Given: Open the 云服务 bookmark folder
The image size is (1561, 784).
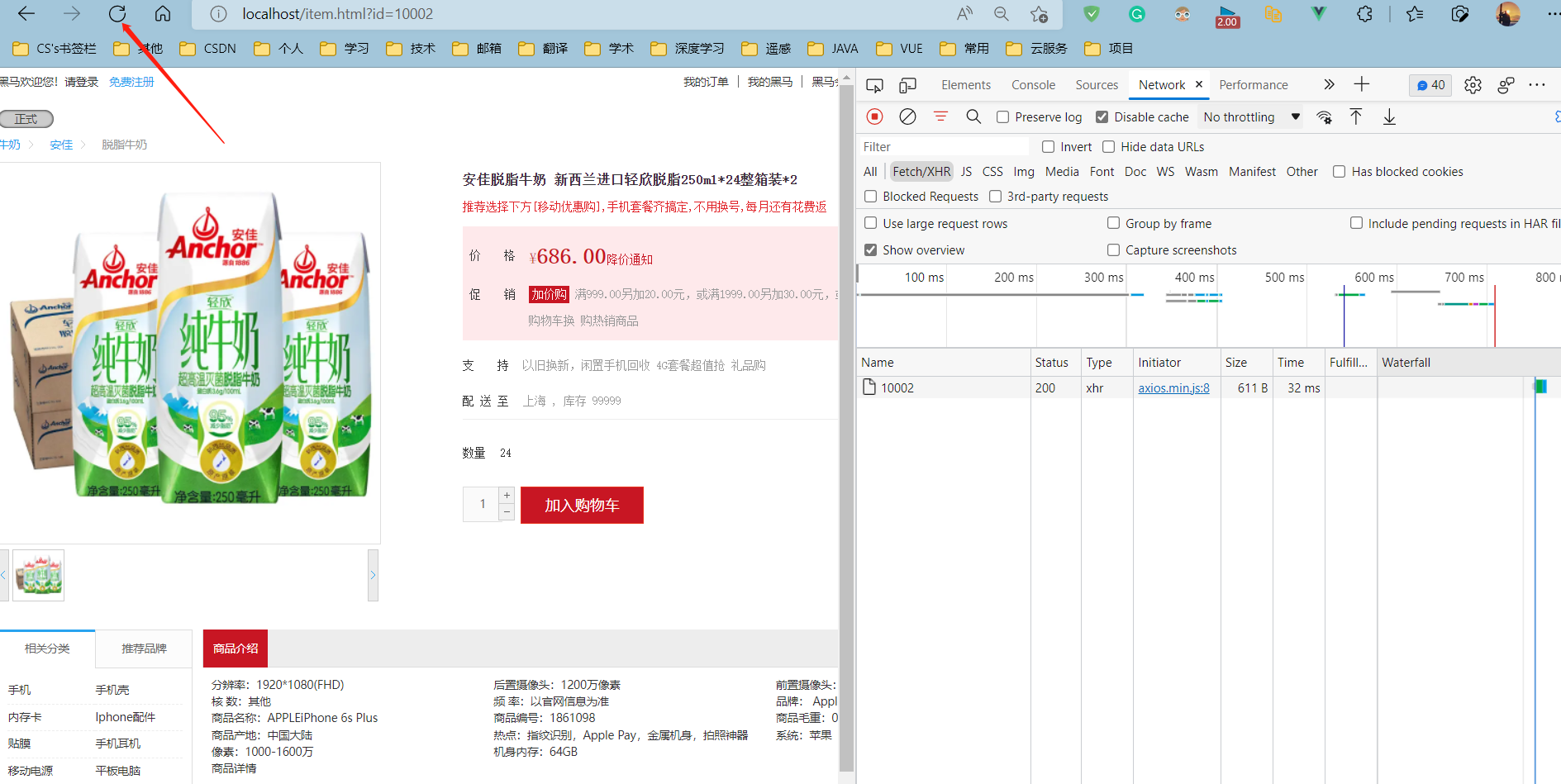Looking at the screenshot, I should pos(1037,49).
